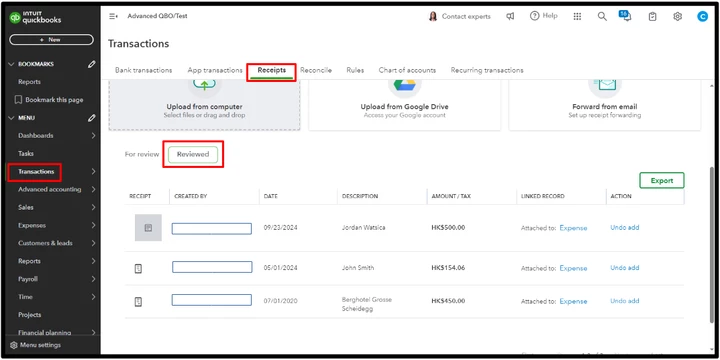Screen dimensions: 720x360
Task: Switch to the For review toggle
Action: click(x=142, y=155)
